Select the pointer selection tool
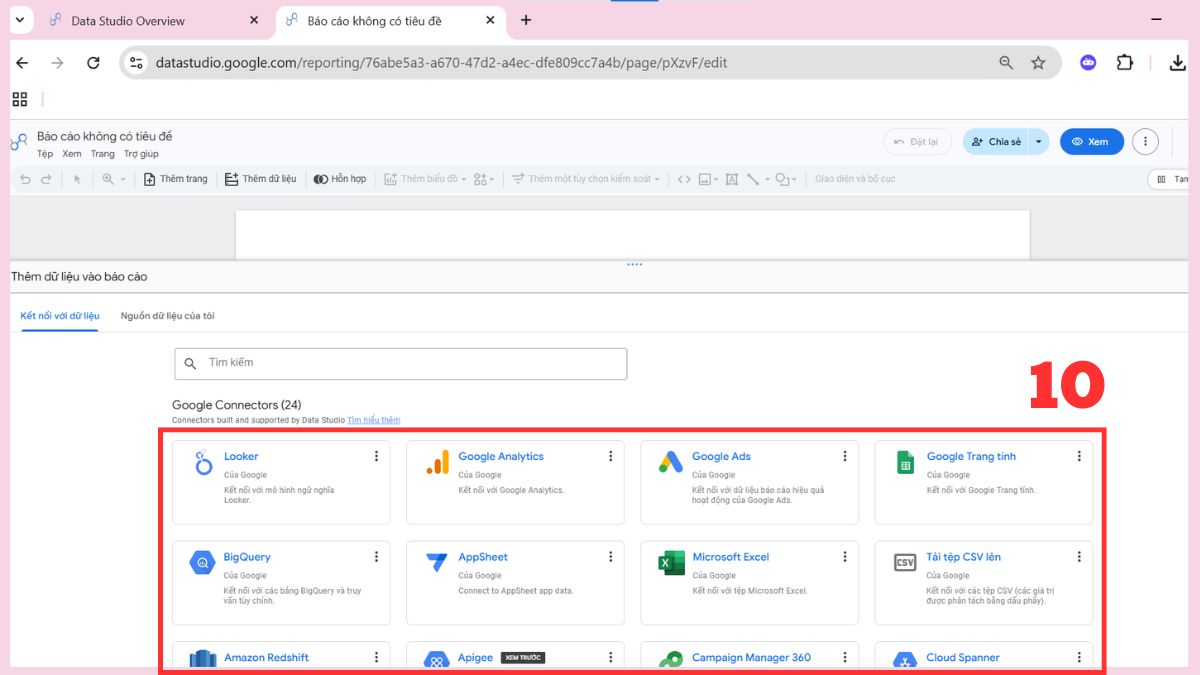 [77, 179]
